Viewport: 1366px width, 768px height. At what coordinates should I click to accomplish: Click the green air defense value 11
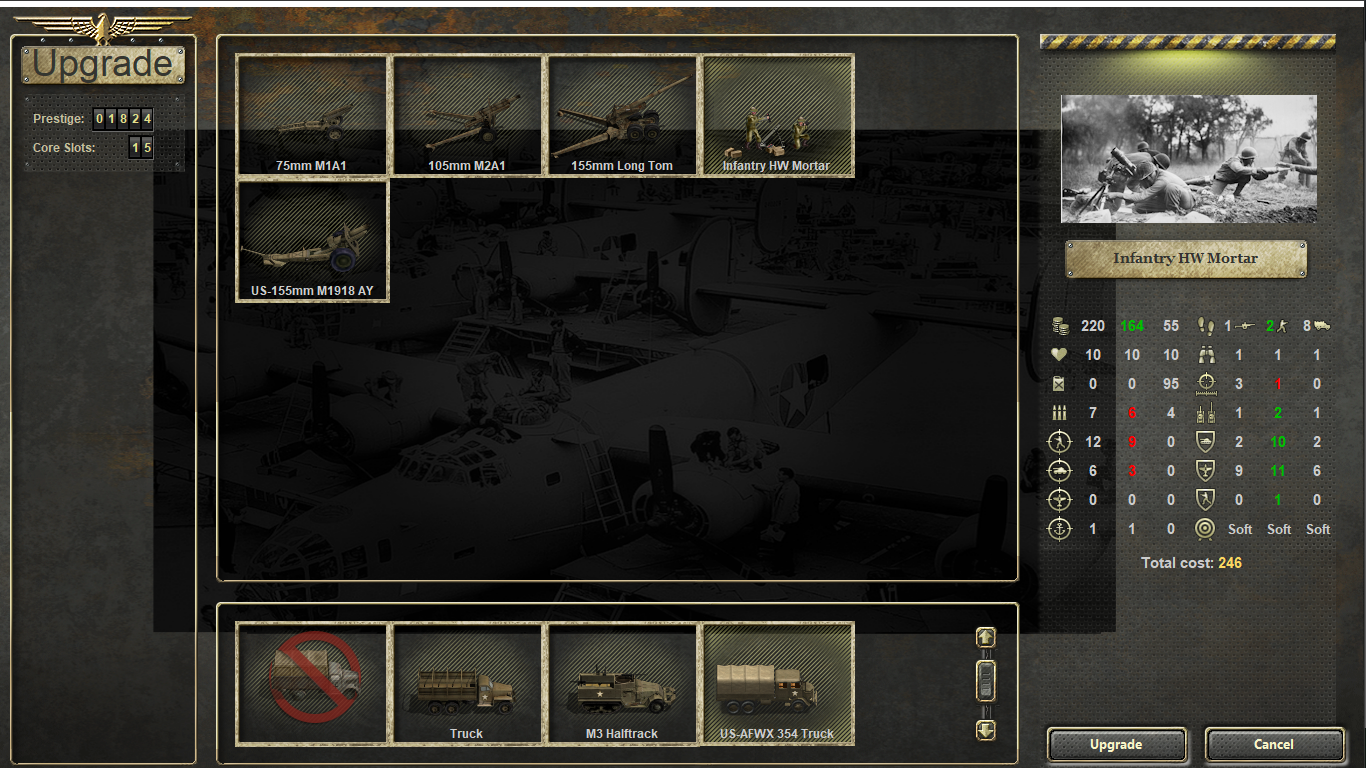[x=1278, y=471]
